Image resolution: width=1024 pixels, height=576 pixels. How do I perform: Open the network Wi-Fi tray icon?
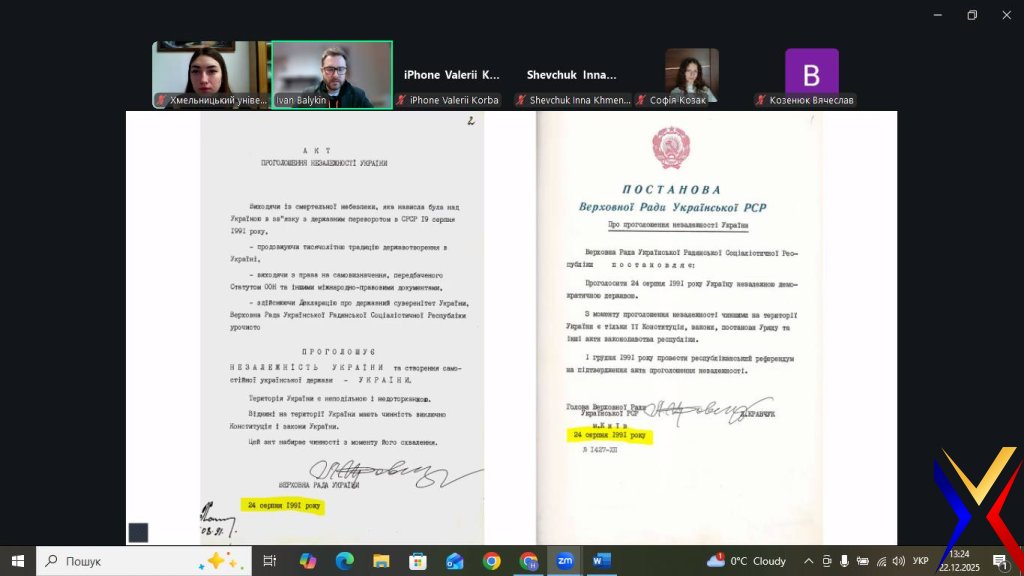880,561
